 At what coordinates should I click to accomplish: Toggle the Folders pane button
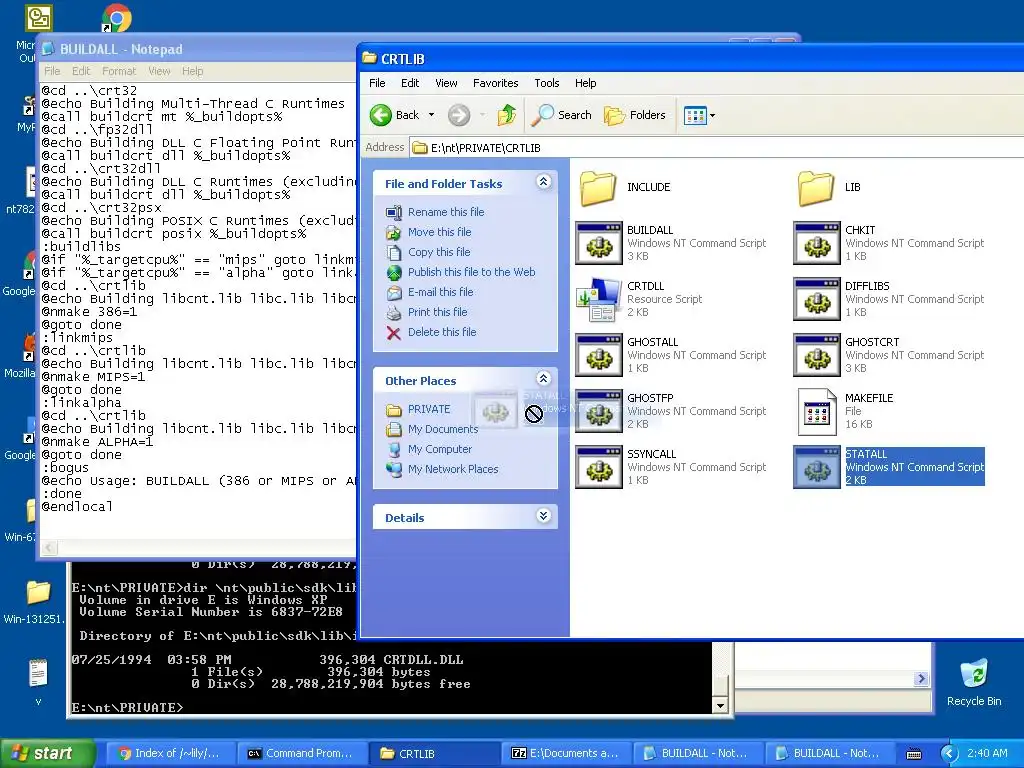(635, 115)
